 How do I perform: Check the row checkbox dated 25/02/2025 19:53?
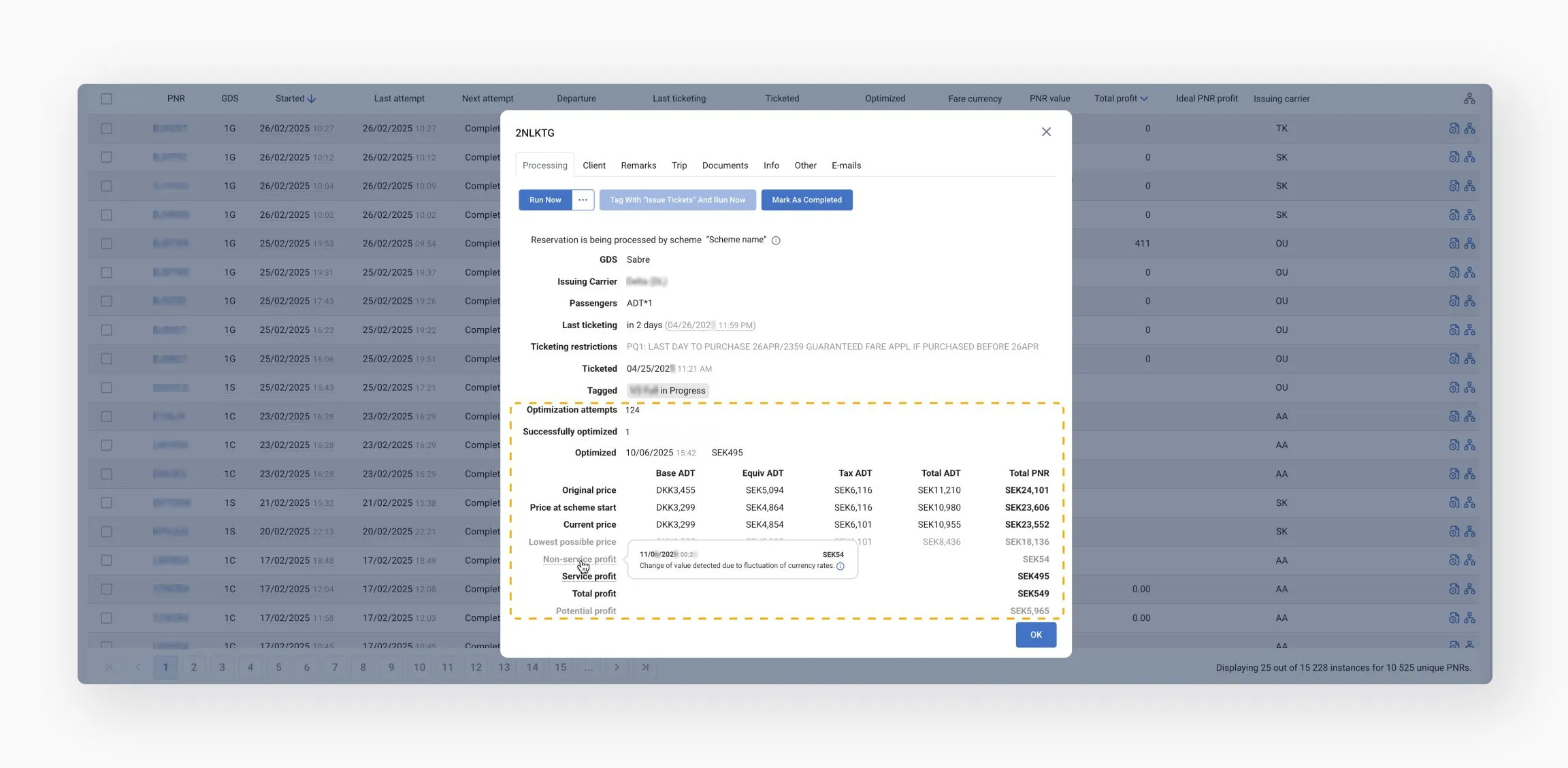click(x=107, y=244)
